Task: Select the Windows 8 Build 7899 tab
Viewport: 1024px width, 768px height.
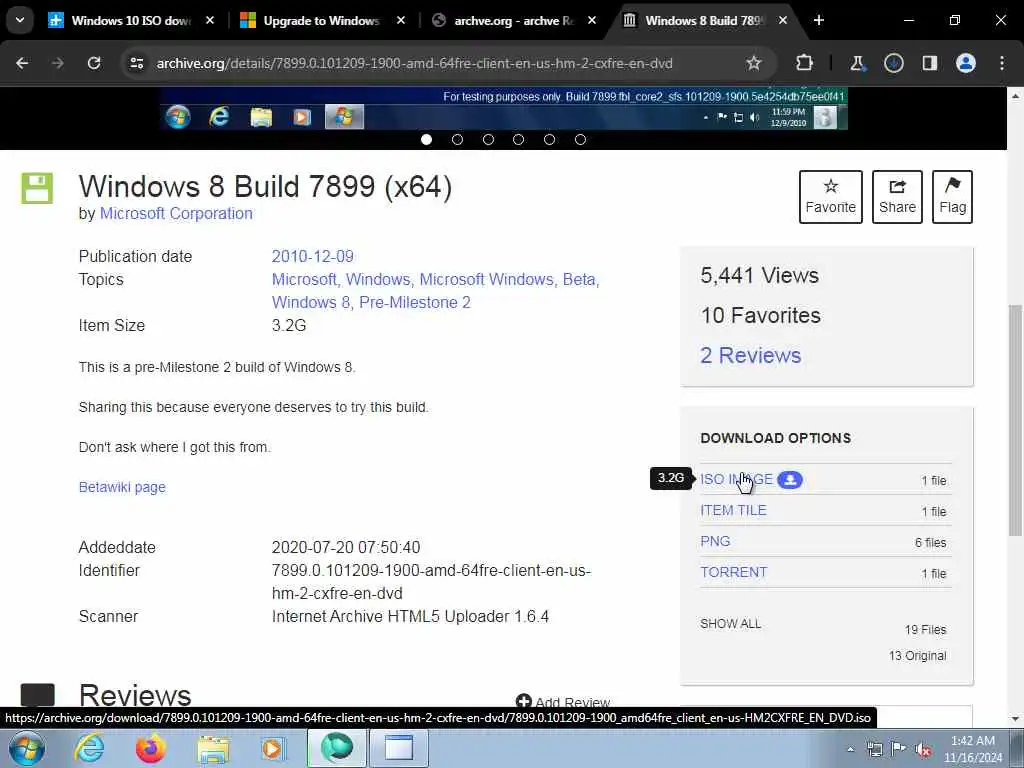Action: tap(704, 20)
